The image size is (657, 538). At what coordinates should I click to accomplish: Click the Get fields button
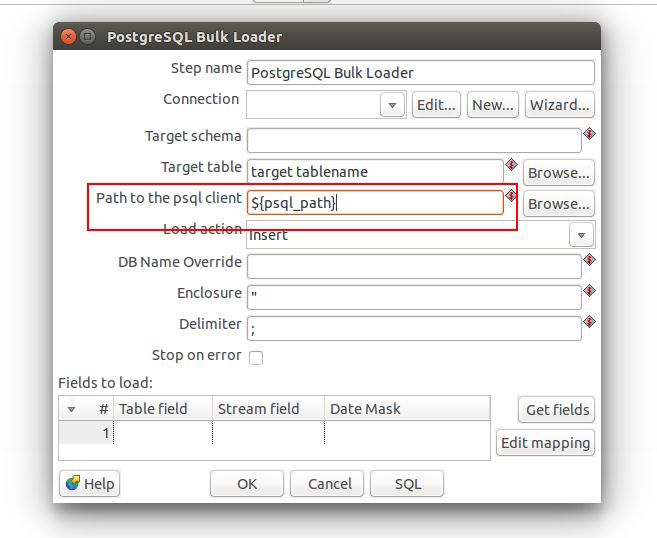point(556,410)
